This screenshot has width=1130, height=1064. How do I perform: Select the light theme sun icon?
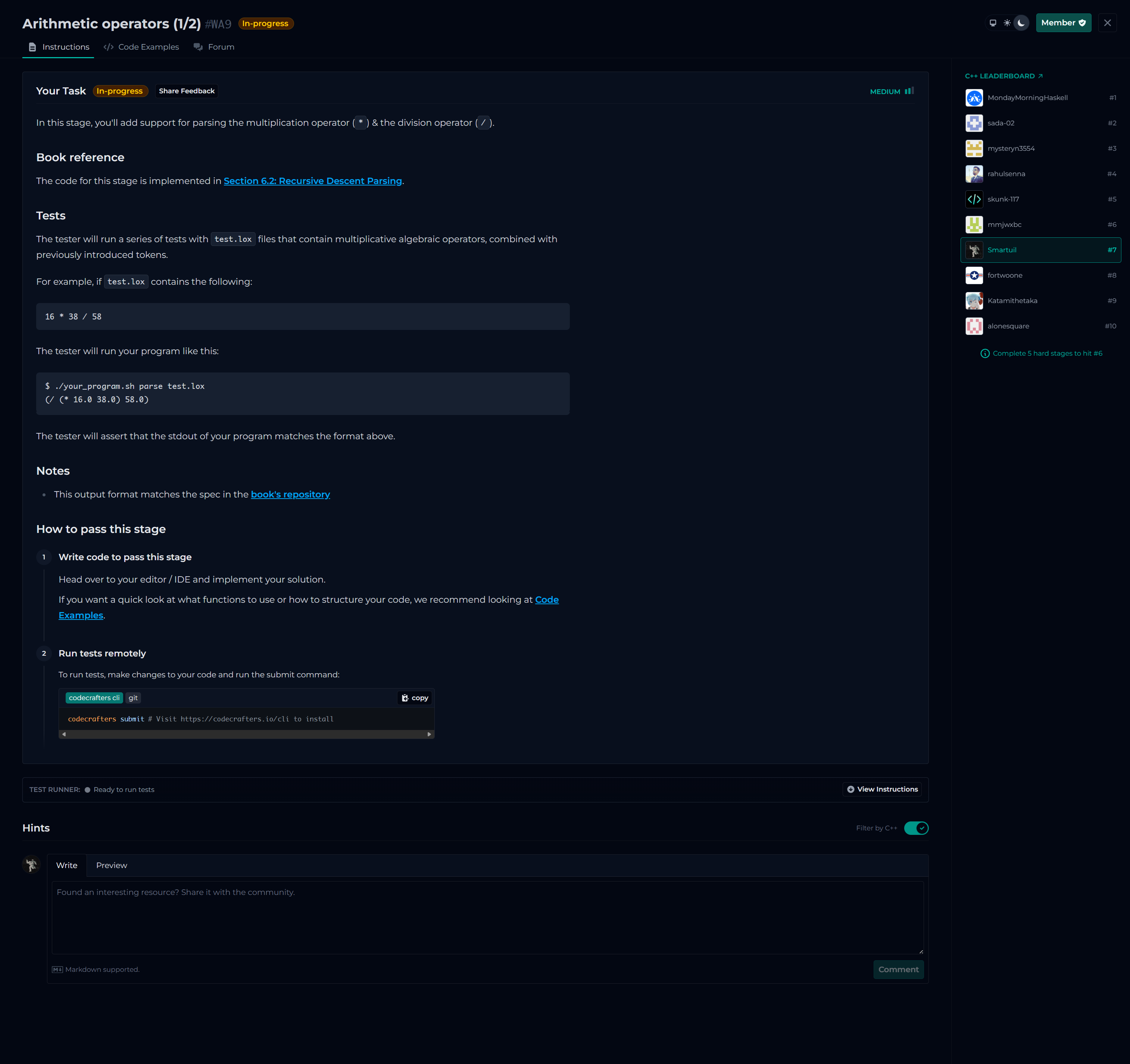point(1006,23)
